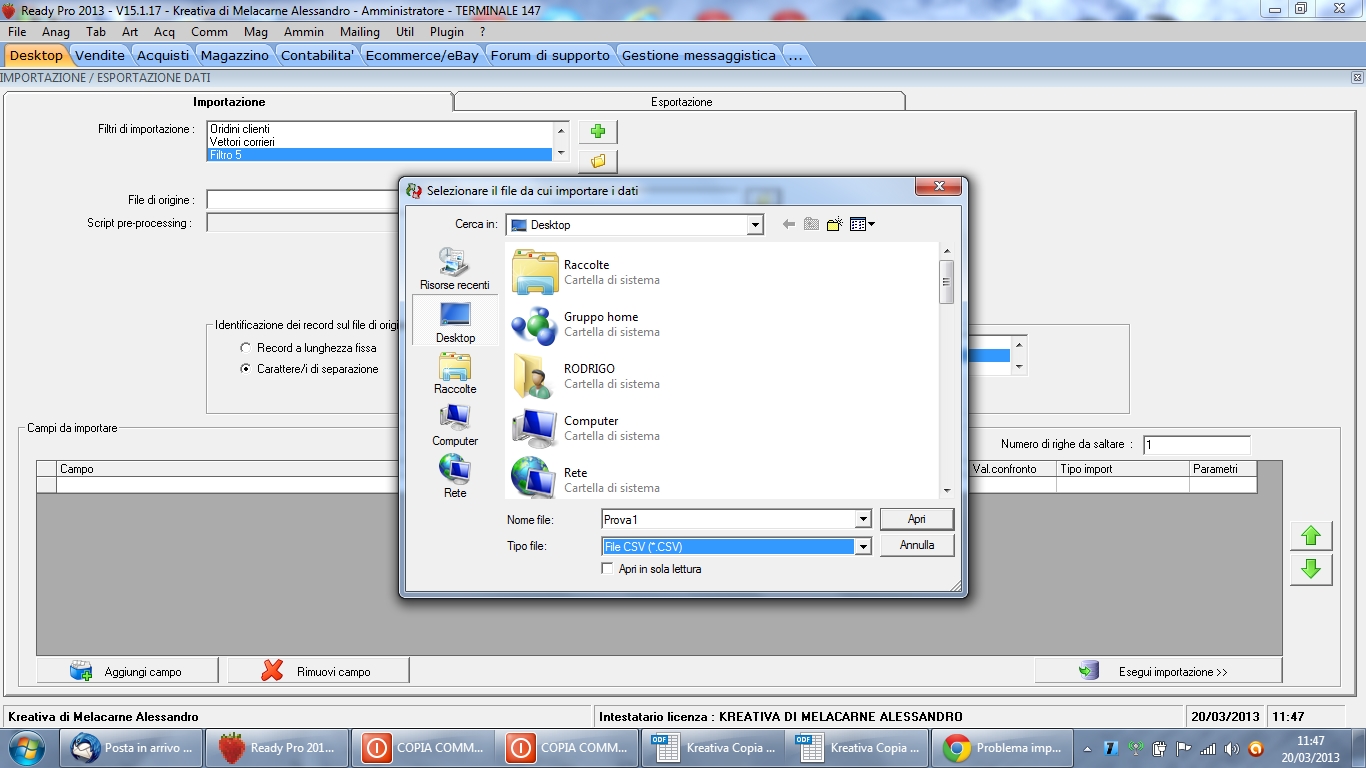Viewport: 1366px width, 768px height.
Task: Click the Tipo import column header
Action: tap(1122, 469)
